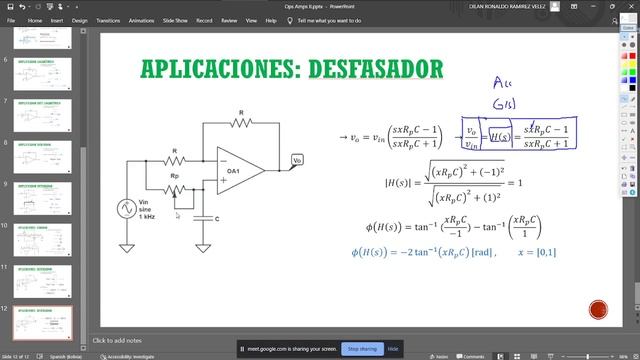Screen dimensions: 640x360
Task: Click the trash clear icon in annotation toolbar
Action: 633,169
